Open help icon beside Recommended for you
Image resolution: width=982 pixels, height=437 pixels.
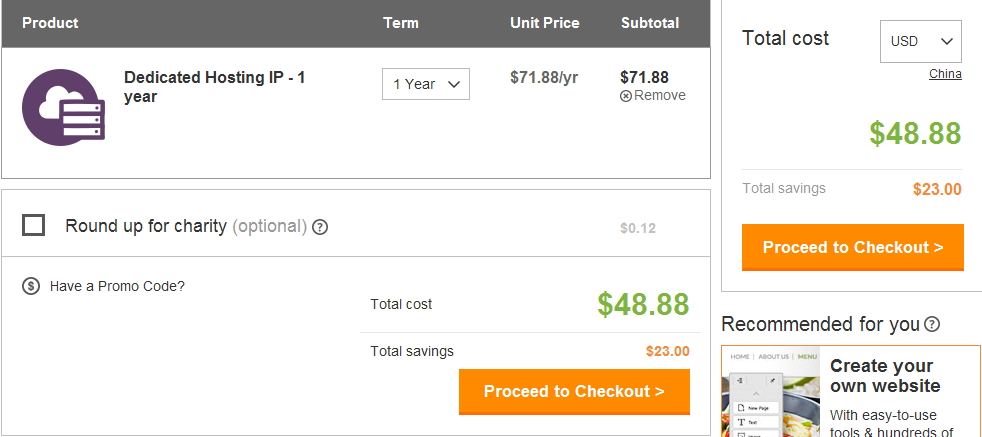click(933, 324)
